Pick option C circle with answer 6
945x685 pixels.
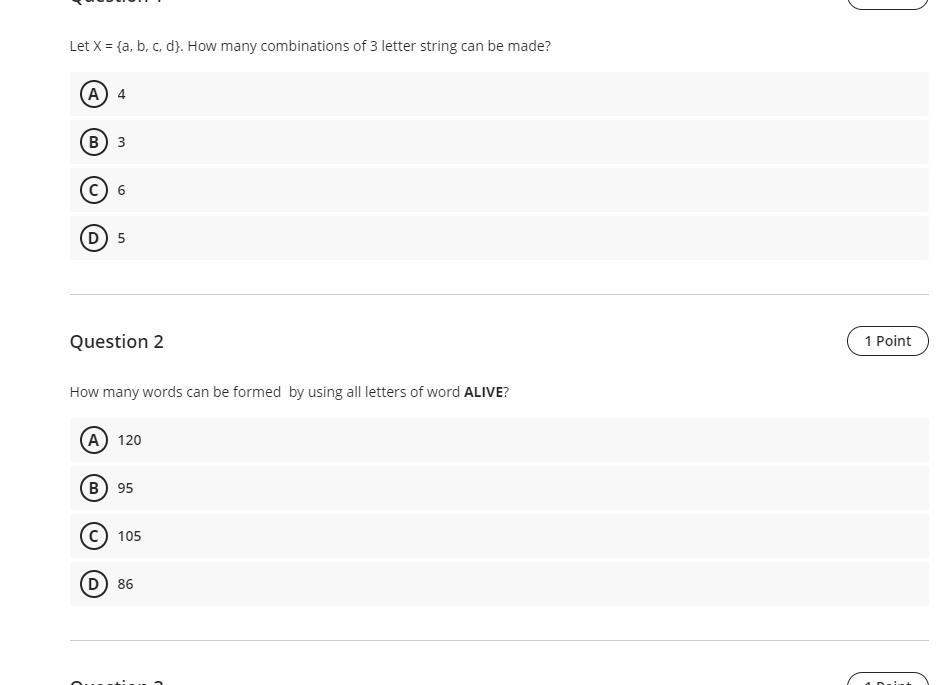click(93, 190)
